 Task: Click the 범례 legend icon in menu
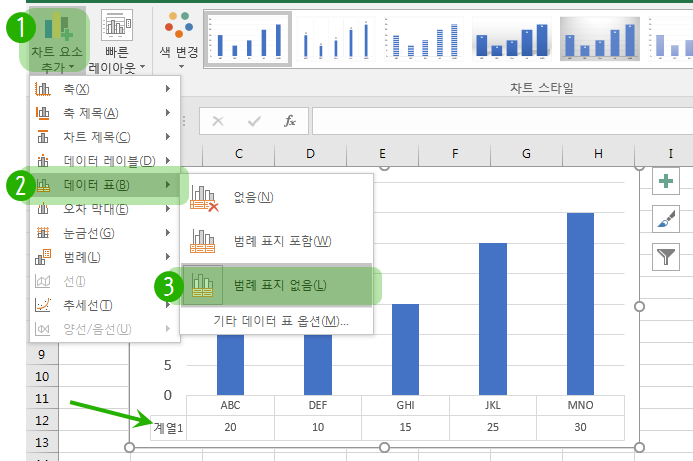tap(43, 257)
